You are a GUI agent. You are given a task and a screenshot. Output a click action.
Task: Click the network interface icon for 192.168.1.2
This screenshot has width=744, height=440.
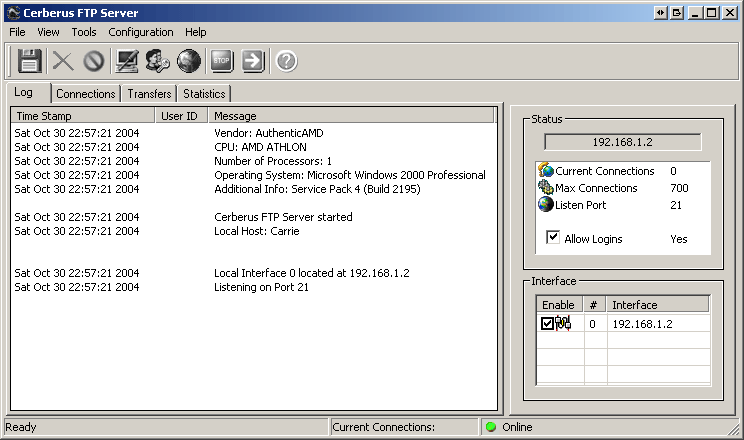pos(563,323)
